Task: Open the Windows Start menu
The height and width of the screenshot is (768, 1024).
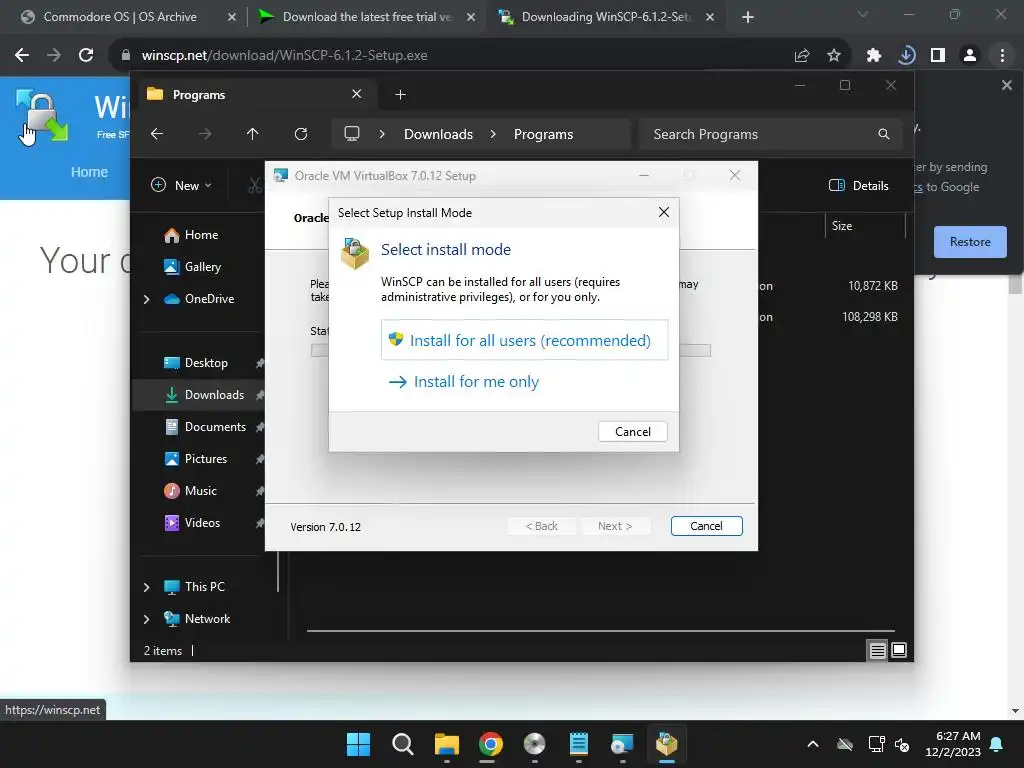Action: click(x=358, y=744)
